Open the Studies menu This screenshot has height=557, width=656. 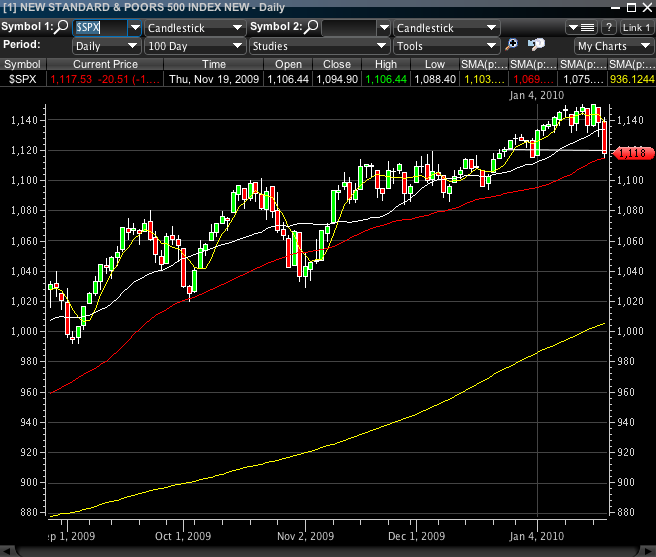[319, 46]
